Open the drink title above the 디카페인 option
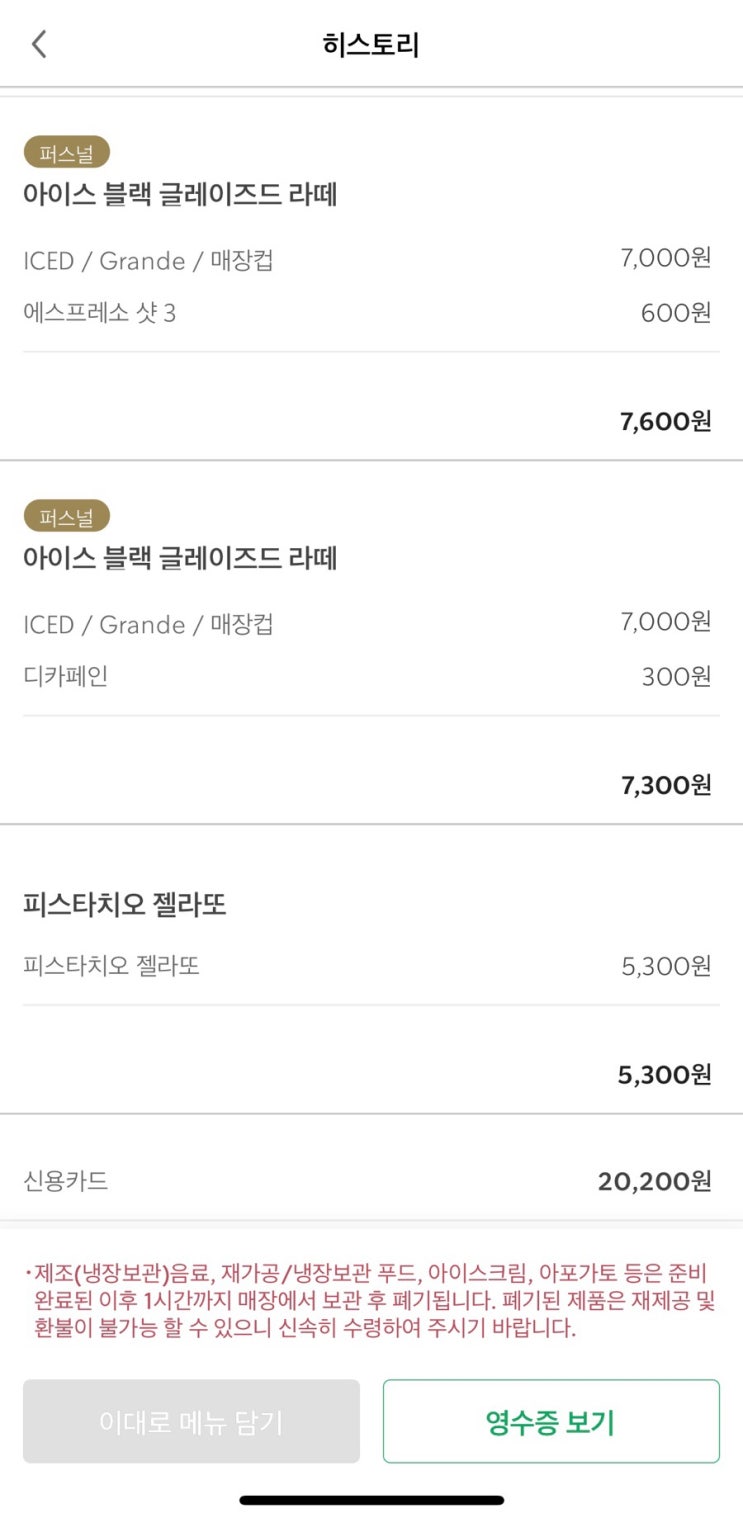 click(180, 558)
